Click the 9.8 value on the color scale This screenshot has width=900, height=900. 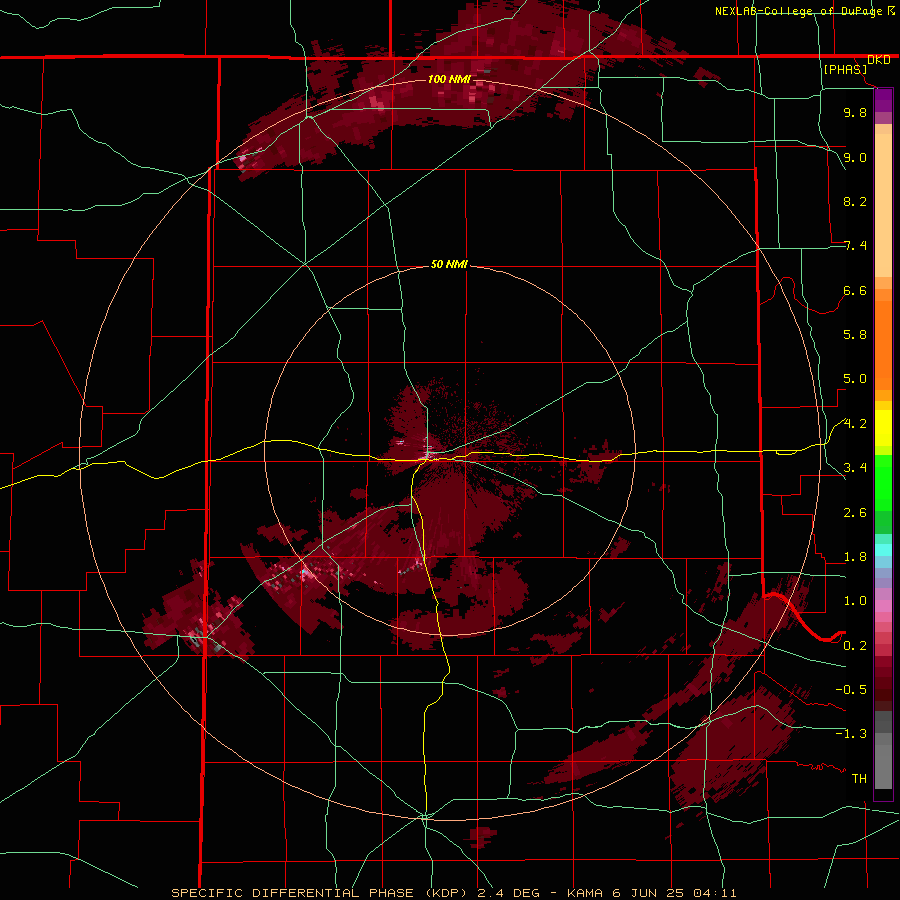click(x=855, y=113)
